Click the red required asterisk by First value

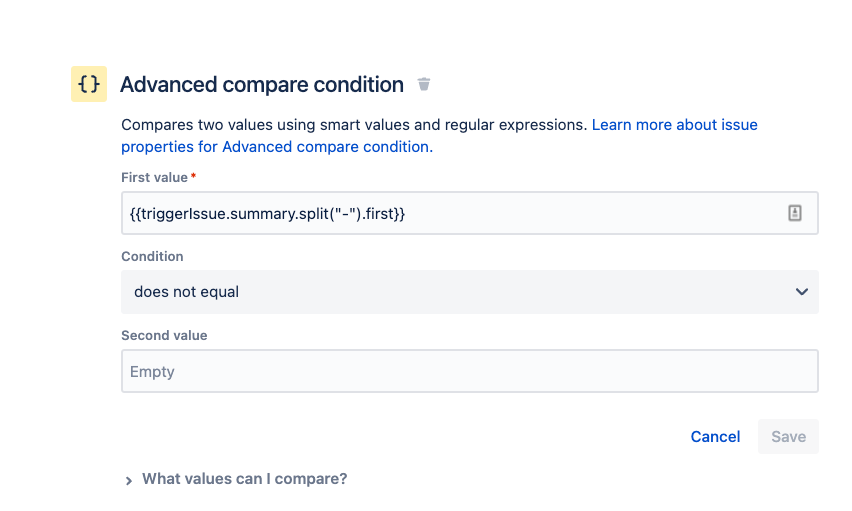point(193,176)
